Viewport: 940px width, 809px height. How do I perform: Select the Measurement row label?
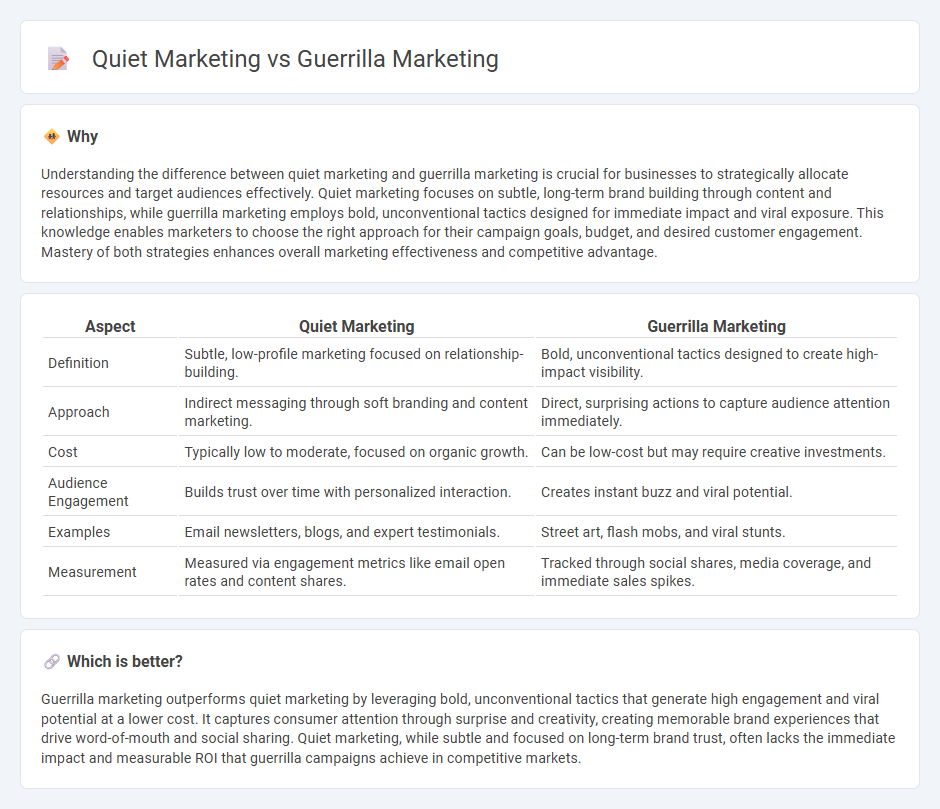(92, 572)
